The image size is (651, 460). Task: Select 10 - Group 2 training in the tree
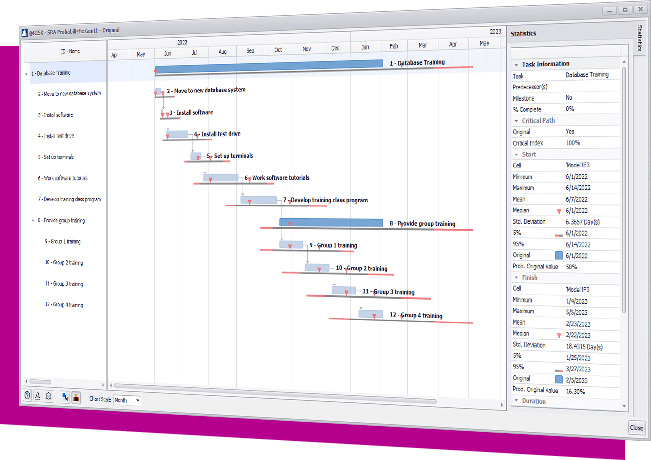tap(64, 262)
